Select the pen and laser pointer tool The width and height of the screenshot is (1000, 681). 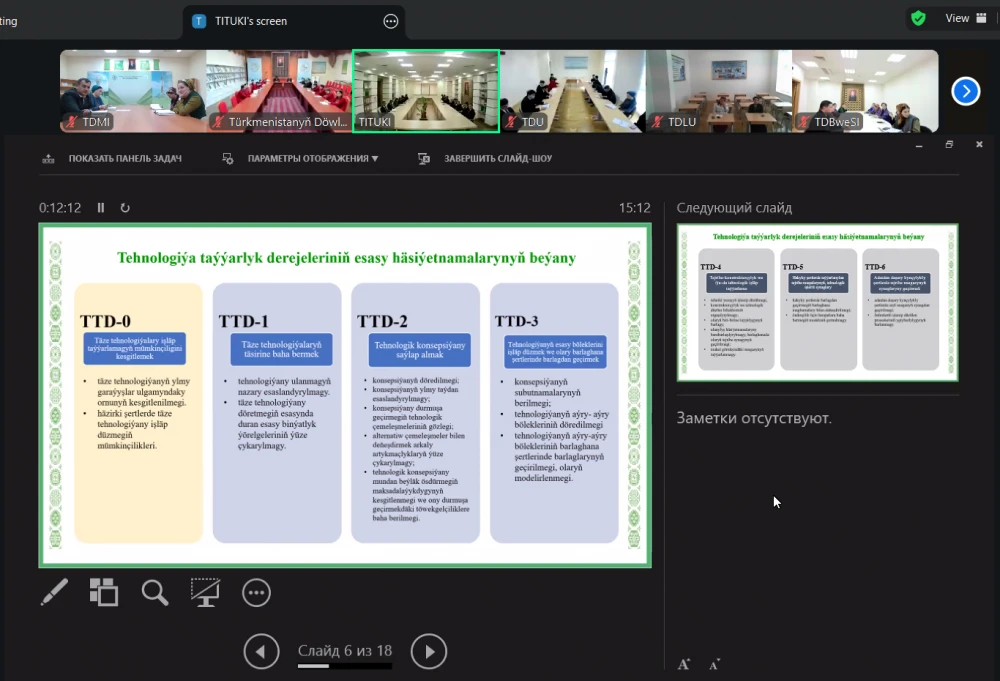[x=54, y=592]
